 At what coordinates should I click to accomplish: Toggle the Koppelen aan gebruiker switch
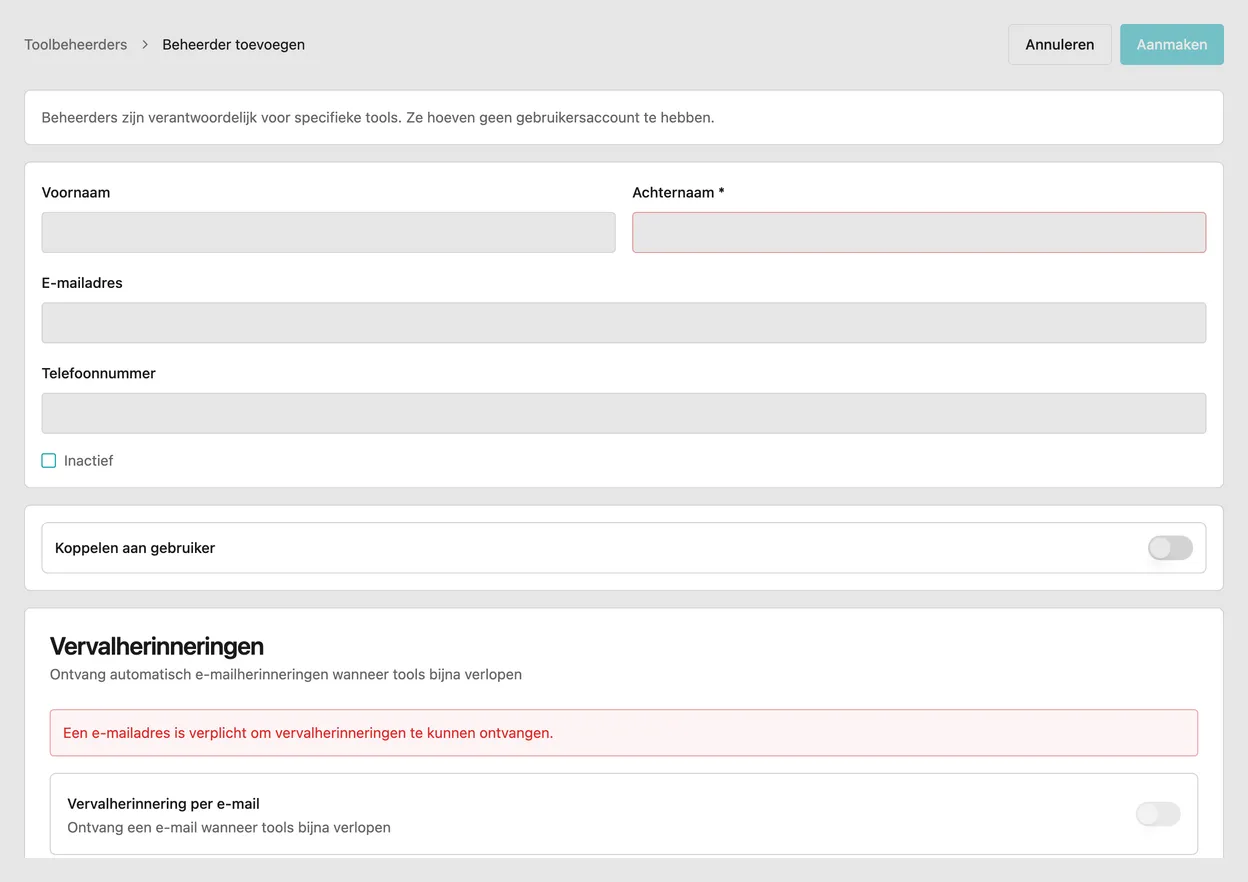pyautogui.click(x=1170, y=548)
